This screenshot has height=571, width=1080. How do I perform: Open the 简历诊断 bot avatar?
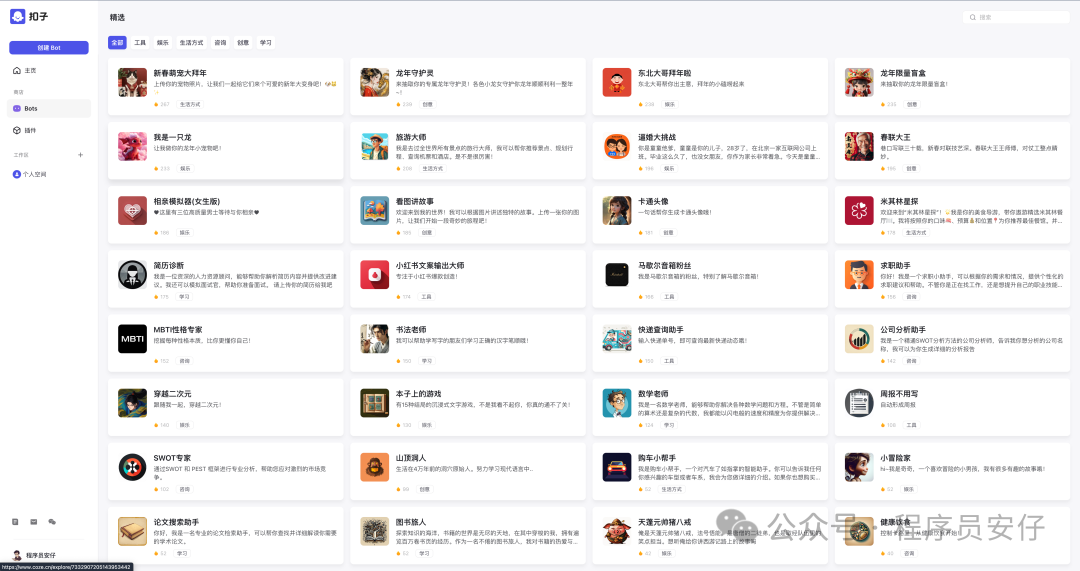click(x=132, y=274)
